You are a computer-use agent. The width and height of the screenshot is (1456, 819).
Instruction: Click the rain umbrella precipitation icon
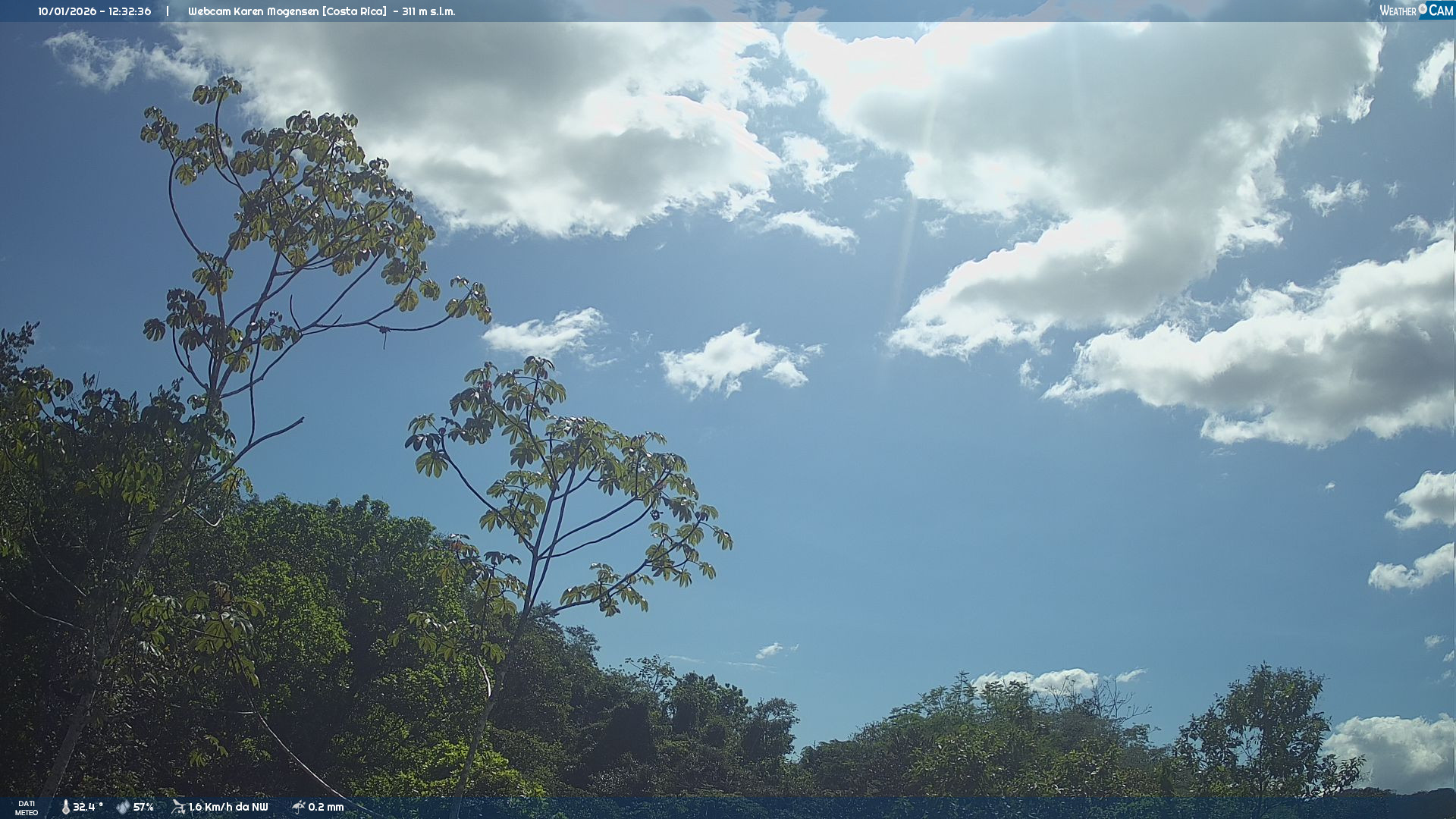tap(298, 807)
